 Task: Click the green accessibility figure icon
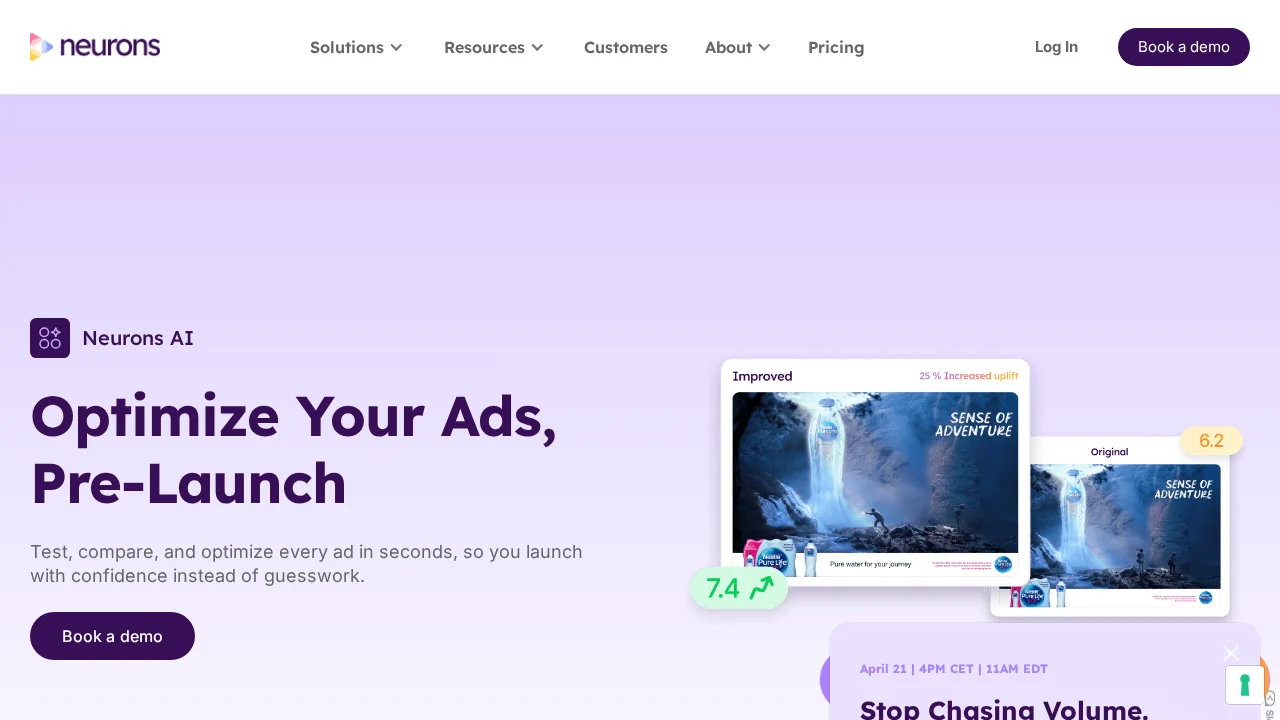click(x=1245, y=685)
